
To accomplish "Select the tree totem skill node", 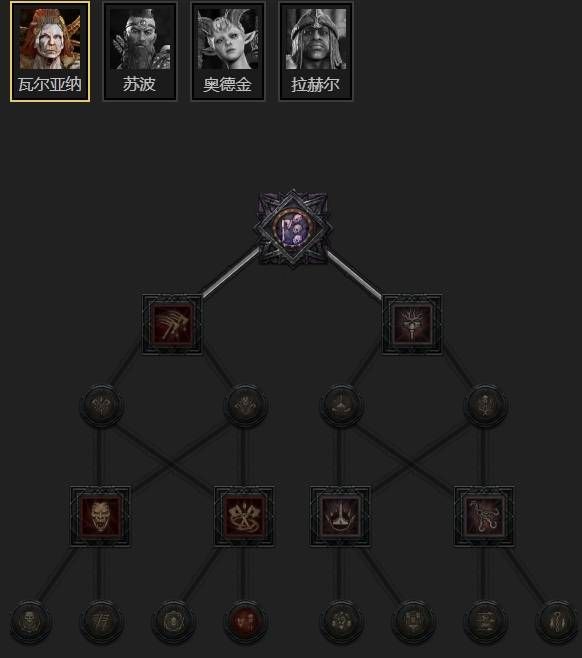I will pyautogui.click(x=412, y=324).
